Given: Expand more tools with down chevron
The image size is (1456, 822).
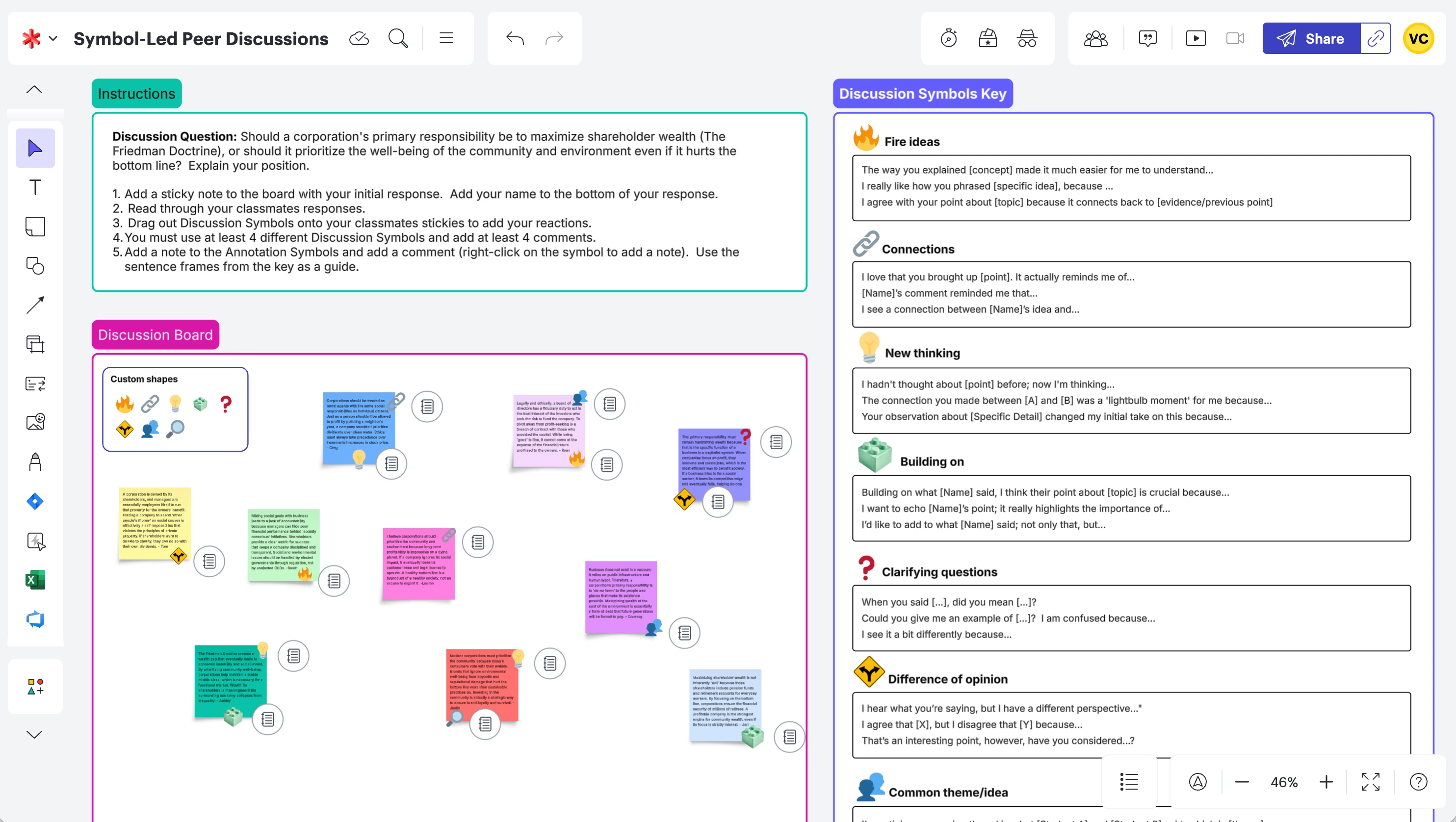Looking at the screenshot, I should point(34,734).
